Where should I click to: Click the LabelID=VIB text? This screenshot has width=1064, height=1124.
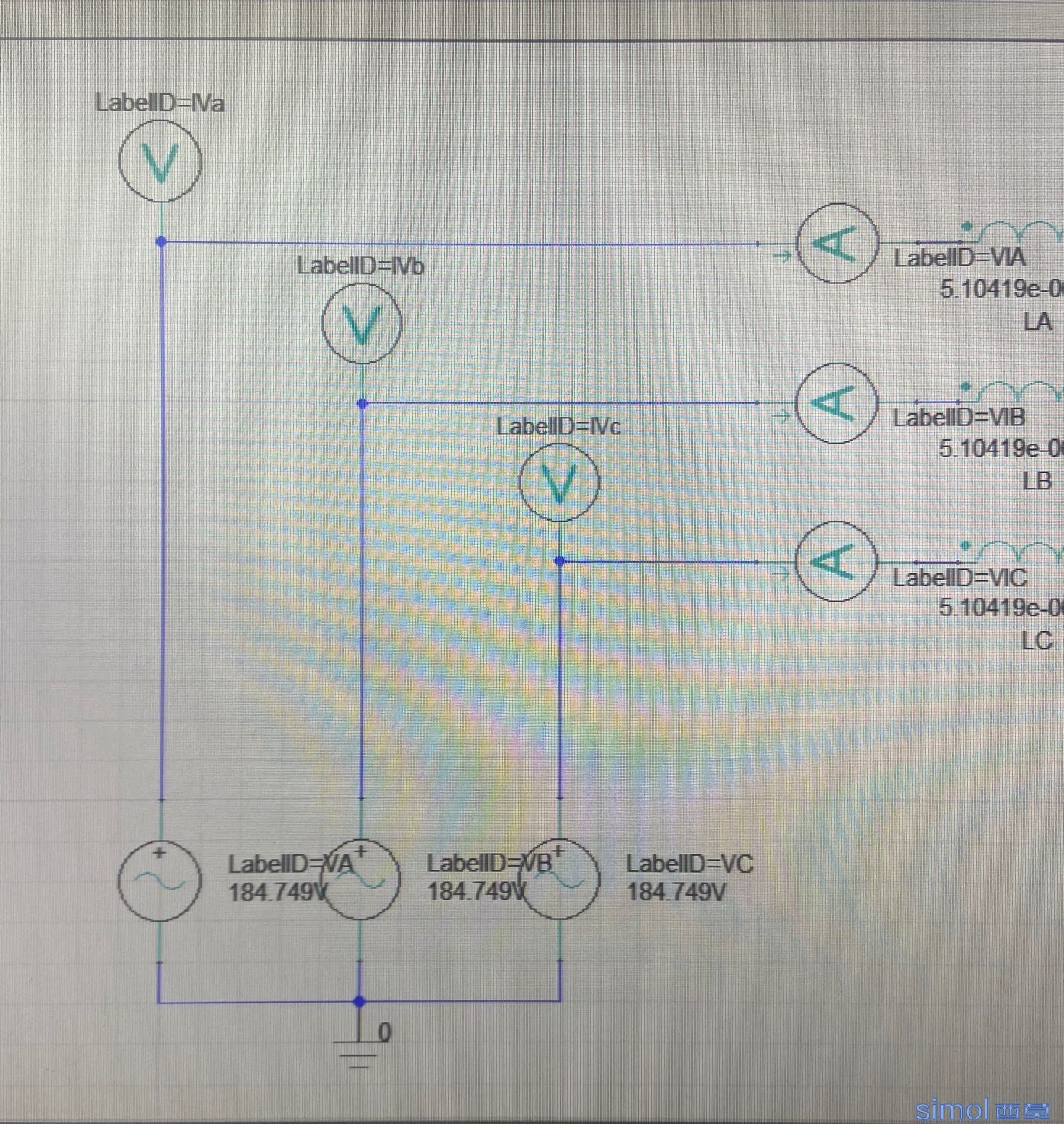tap(959, 418)
